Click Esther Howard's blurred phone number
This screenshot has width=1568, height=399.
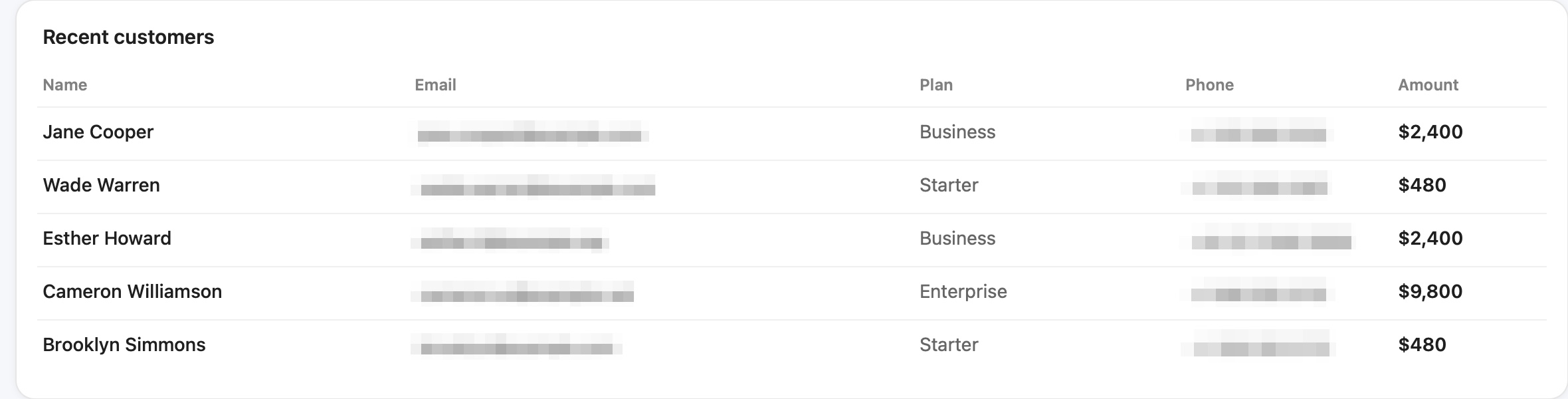click(1270, 238)
